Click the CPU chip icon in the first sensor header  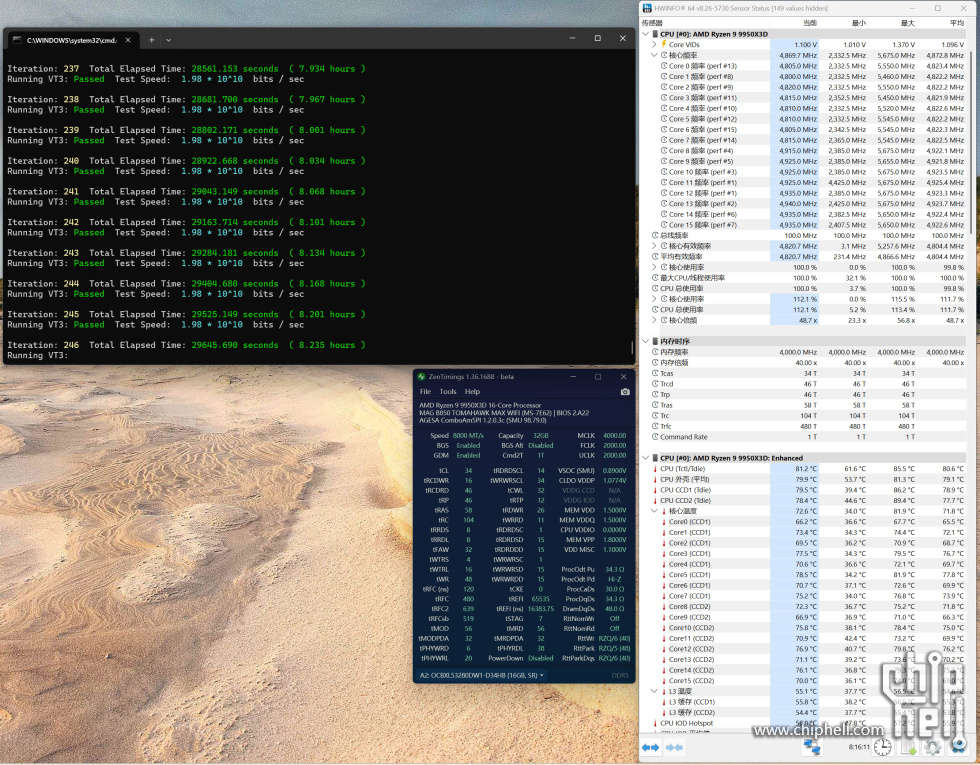point(655,34)
